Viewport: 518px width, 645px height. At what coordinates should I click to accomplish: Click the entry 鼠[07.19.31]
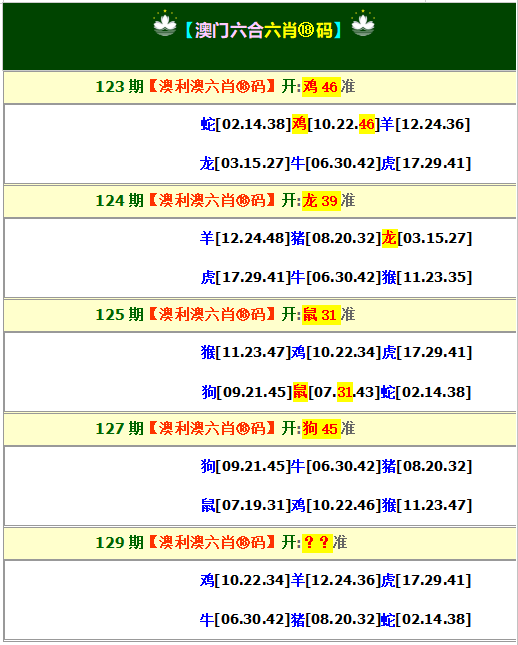pos(246,505)
